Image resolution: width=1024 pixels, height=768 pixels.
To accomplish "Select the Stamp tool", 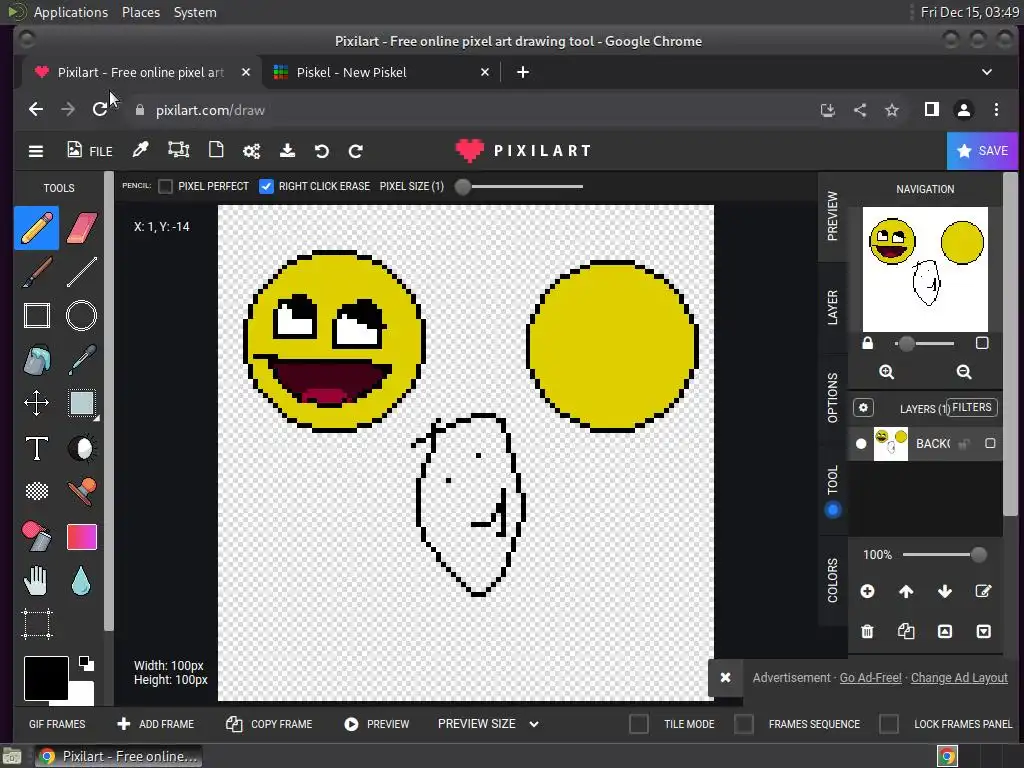I will (x=82, y=491).
